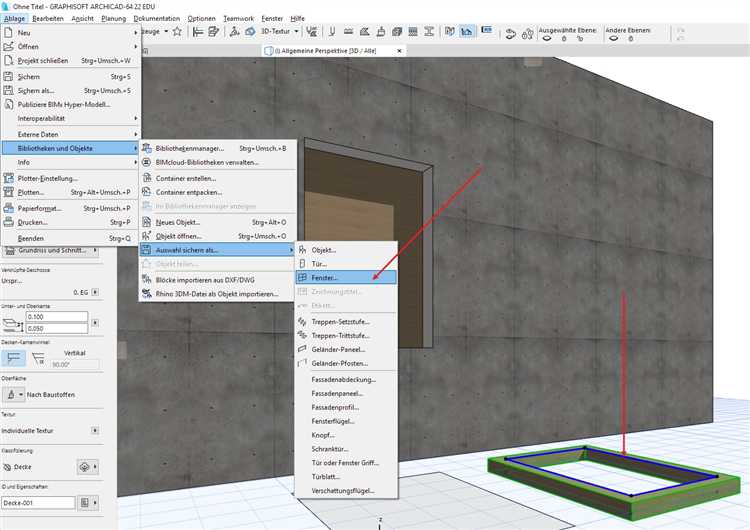The height and width of the screenshot is (530, 750).
Task: Expand the Individuelle Textur options arrow
Action: 94,430
